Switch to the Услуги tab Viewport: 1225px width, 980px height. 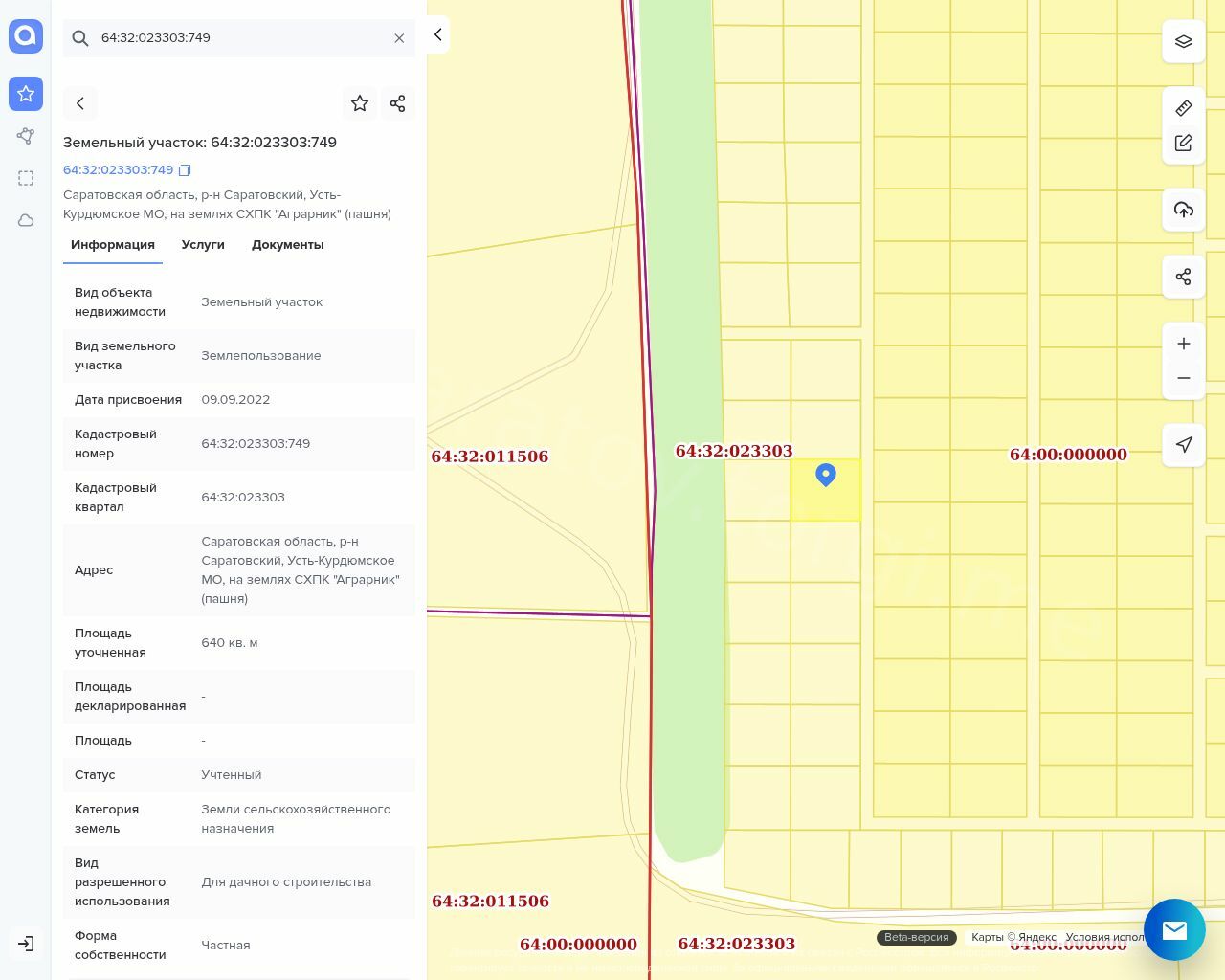tap(203, 245)
